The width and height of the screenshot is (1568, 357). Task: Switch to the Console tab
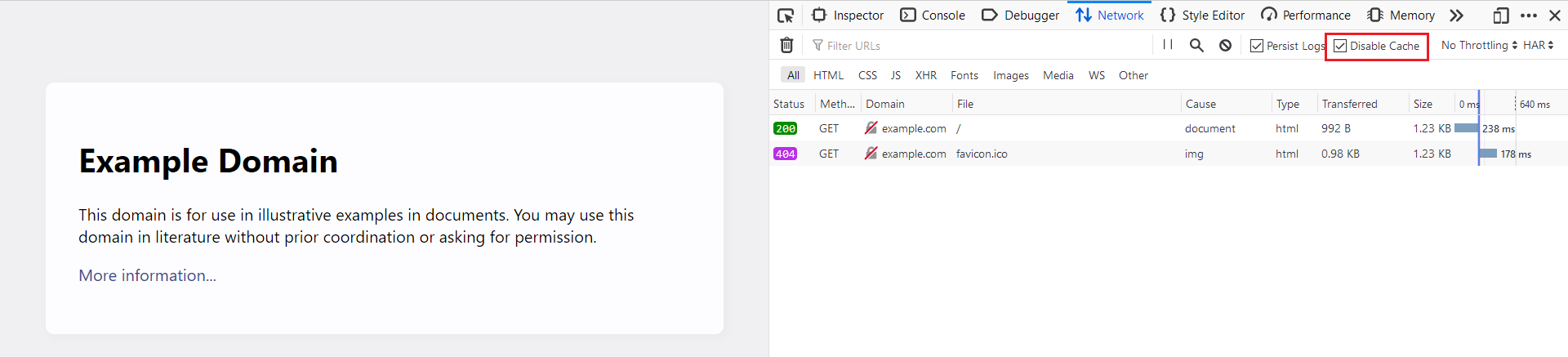click(x=932, y=16)
